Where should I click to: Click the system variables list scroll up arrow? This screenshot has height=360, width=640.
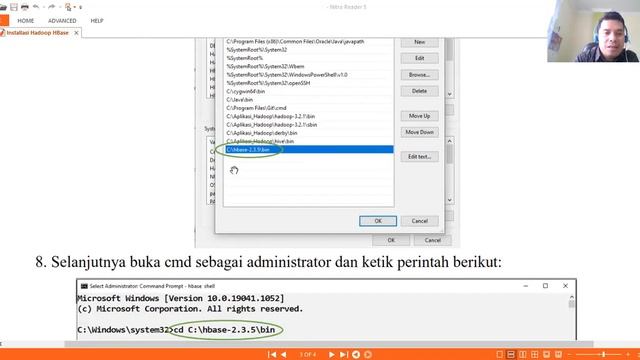[x=449, y=141]
